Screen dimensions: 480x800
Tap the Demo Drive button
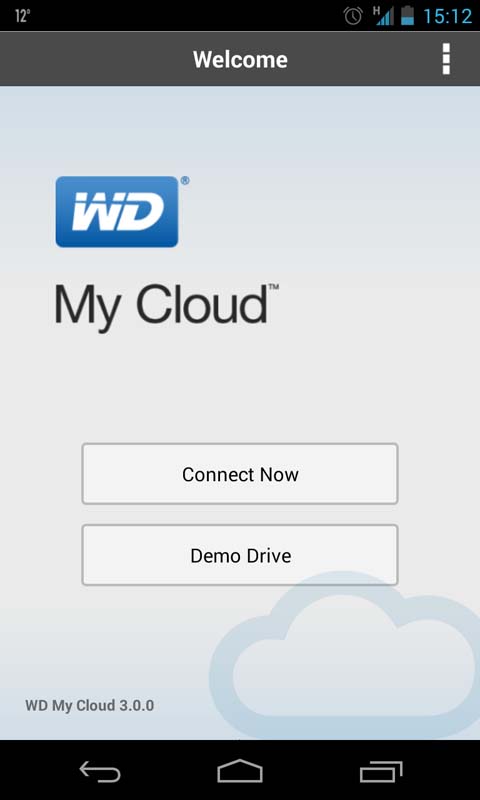[240, 555]
